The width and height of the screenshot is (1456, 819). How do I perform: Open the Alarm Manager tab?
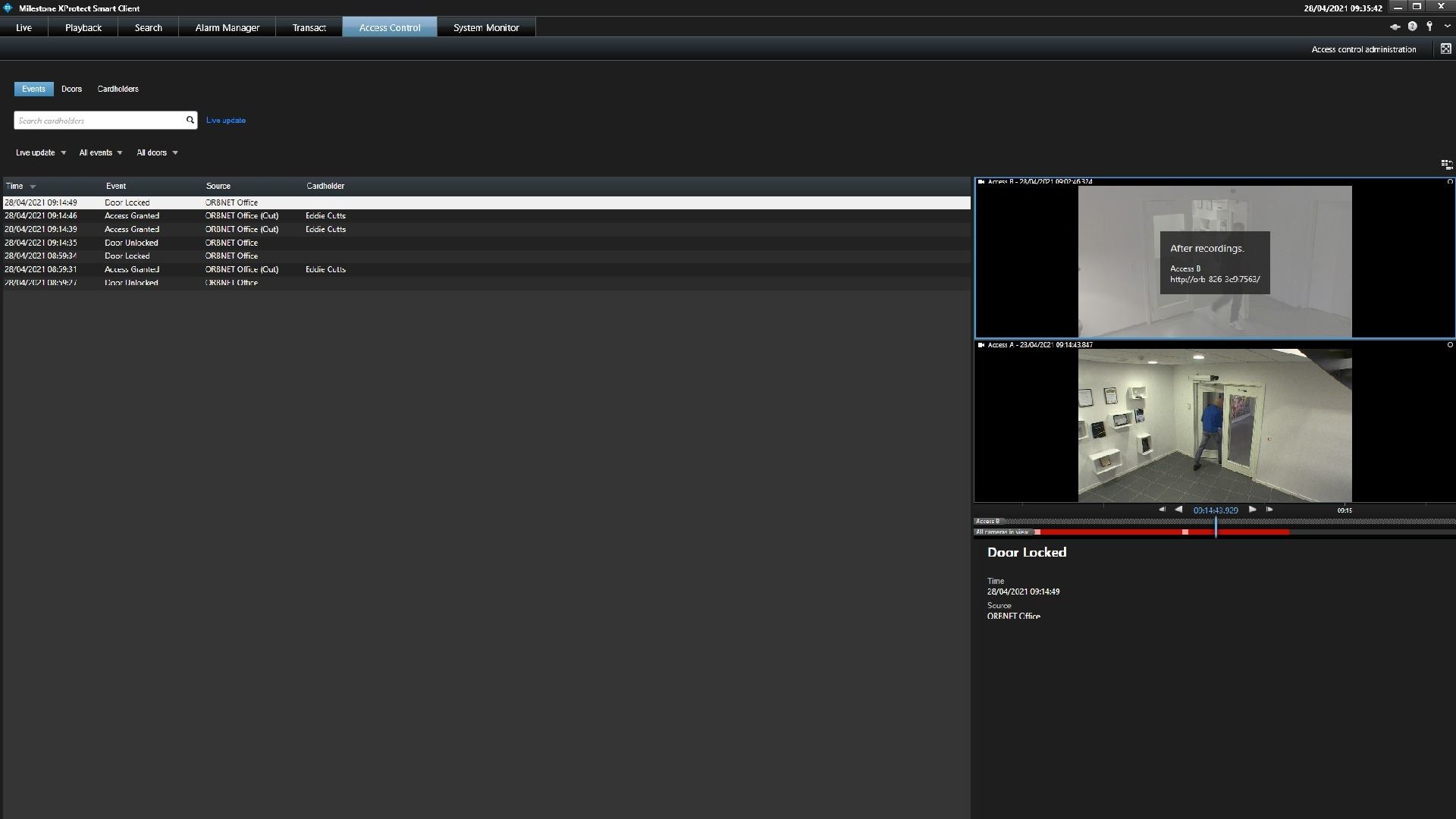(x=227, y=27)
